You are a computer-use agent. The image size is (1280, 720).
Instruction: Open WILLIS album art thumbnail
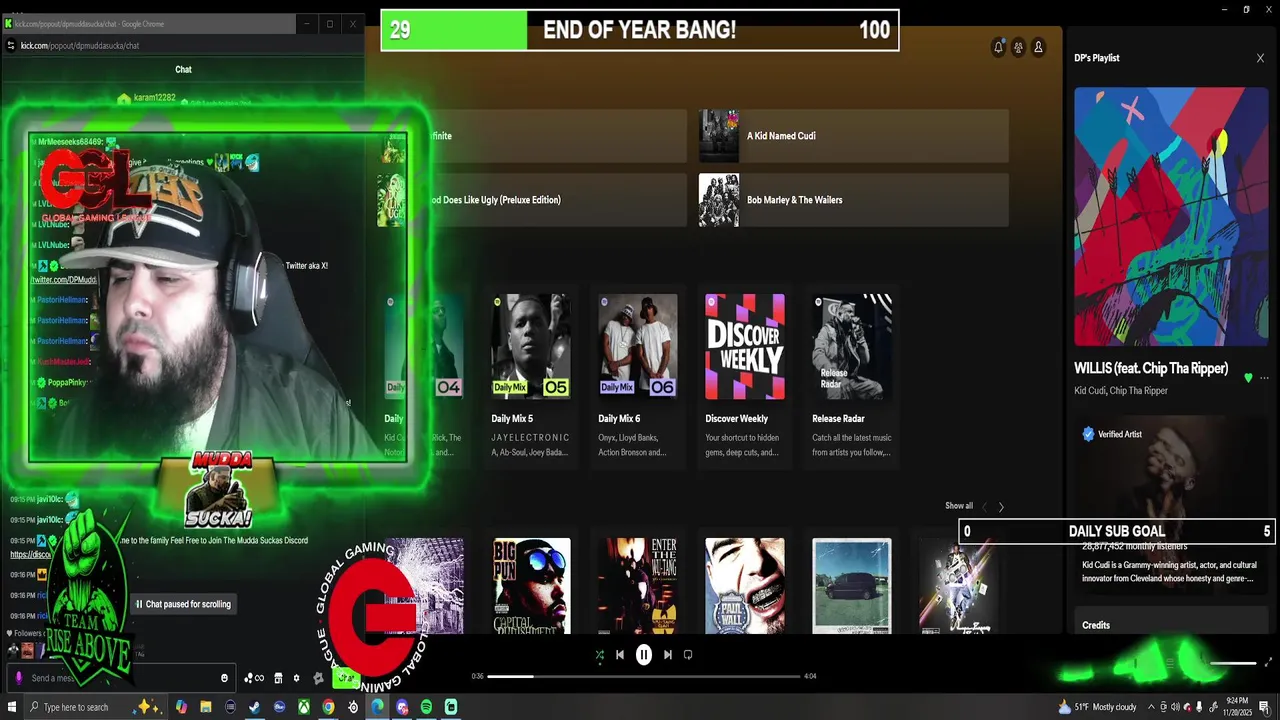point(1171,217)
